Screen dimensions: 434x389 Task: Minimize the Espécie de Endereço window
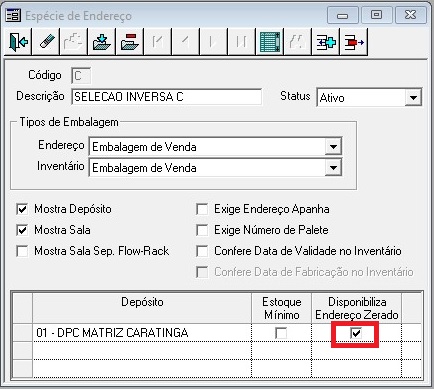343,15
